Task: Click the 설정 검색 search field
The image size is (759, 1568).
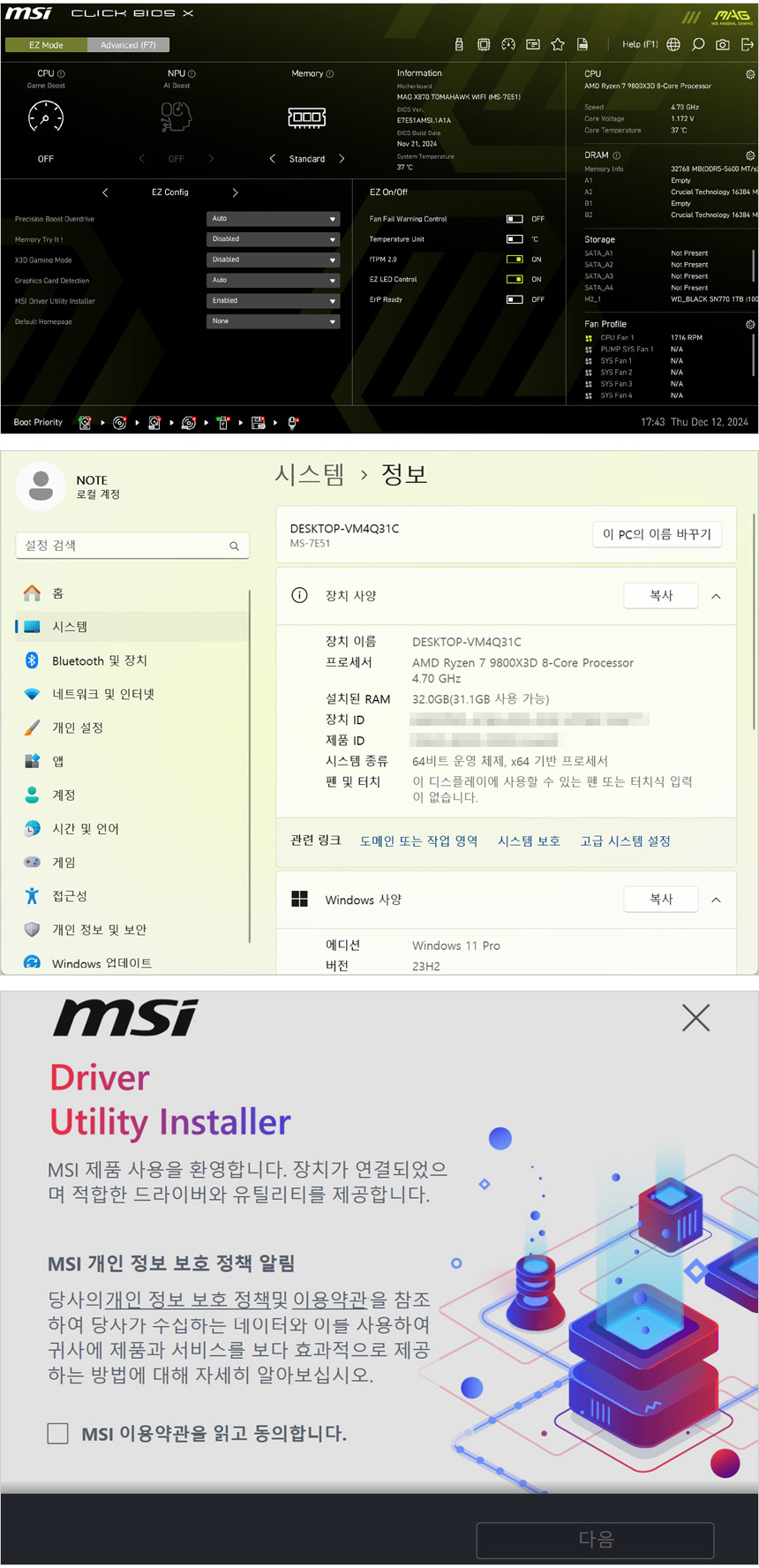Action: pyautogui.click(x=132, y=546)
